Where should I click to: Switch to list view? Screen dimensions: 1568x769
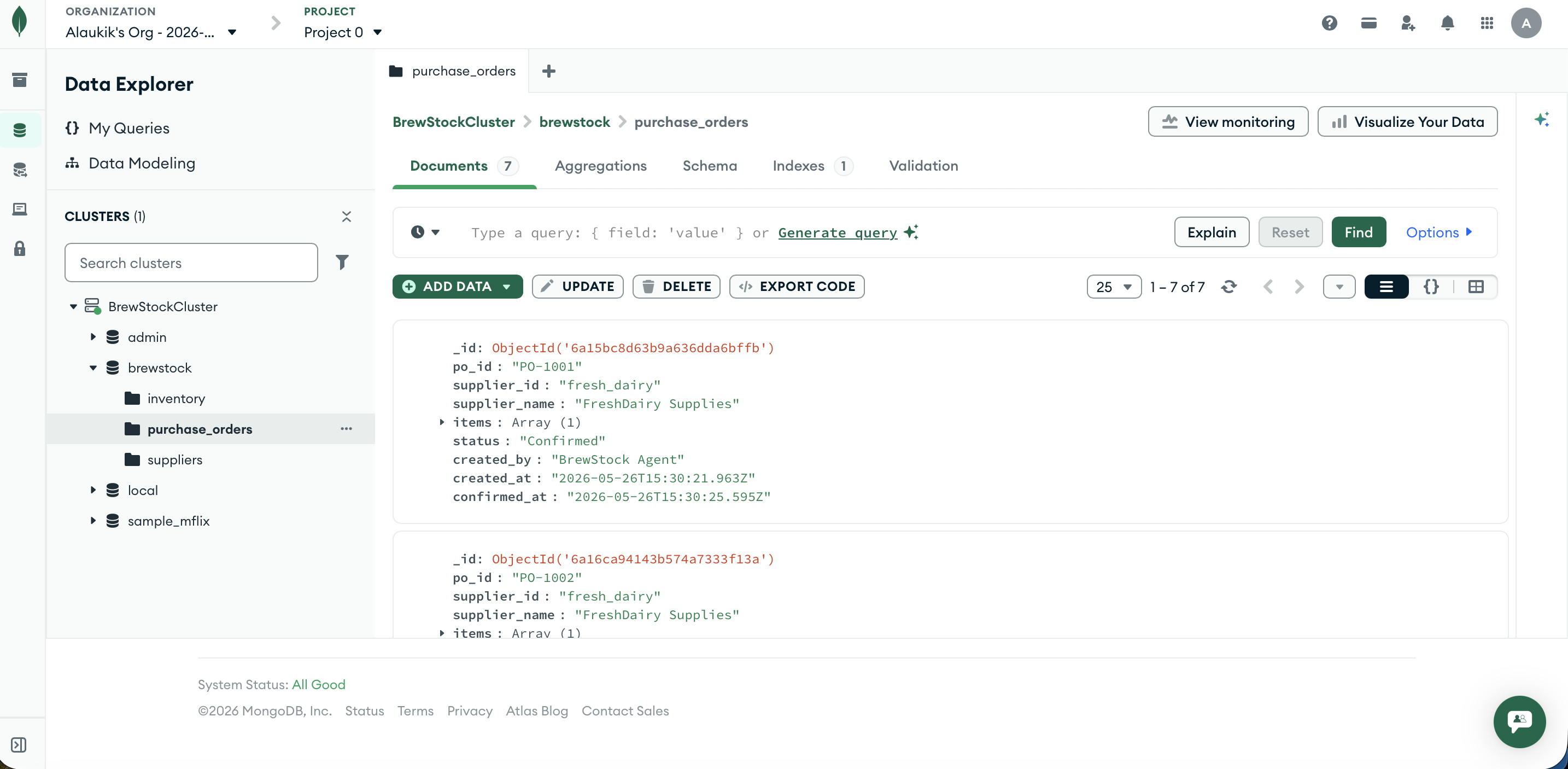point(1386,287)
